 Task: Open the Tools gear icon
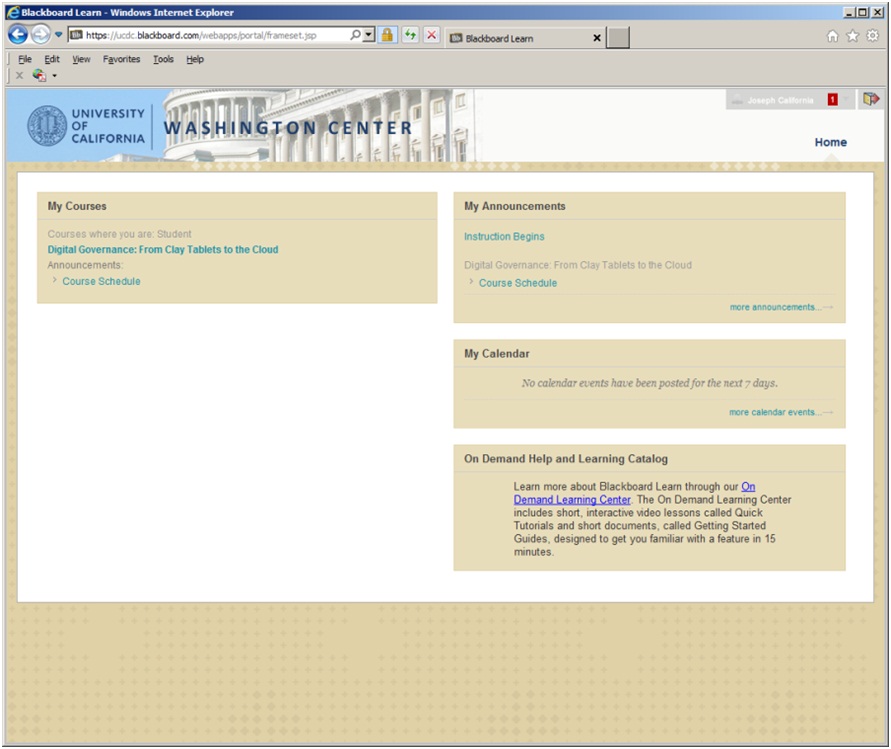[872, 36]
